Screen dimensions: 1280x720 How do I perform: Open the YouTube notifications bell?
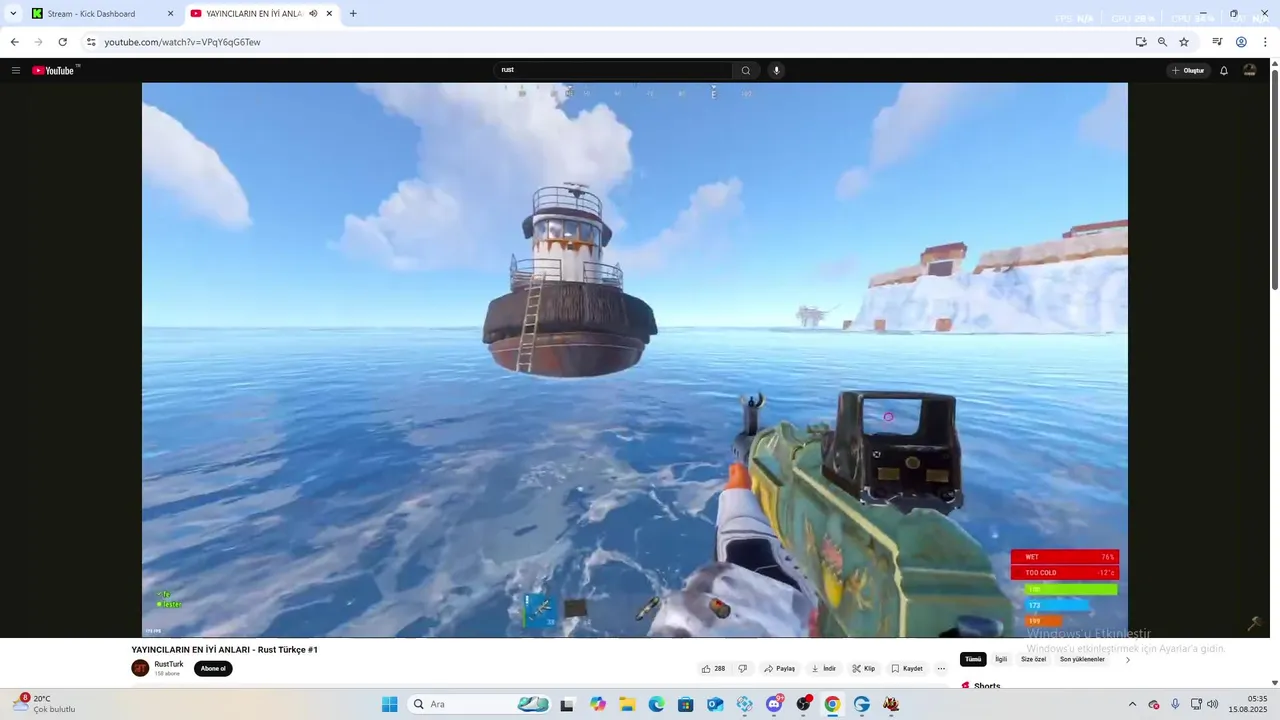1224,70
